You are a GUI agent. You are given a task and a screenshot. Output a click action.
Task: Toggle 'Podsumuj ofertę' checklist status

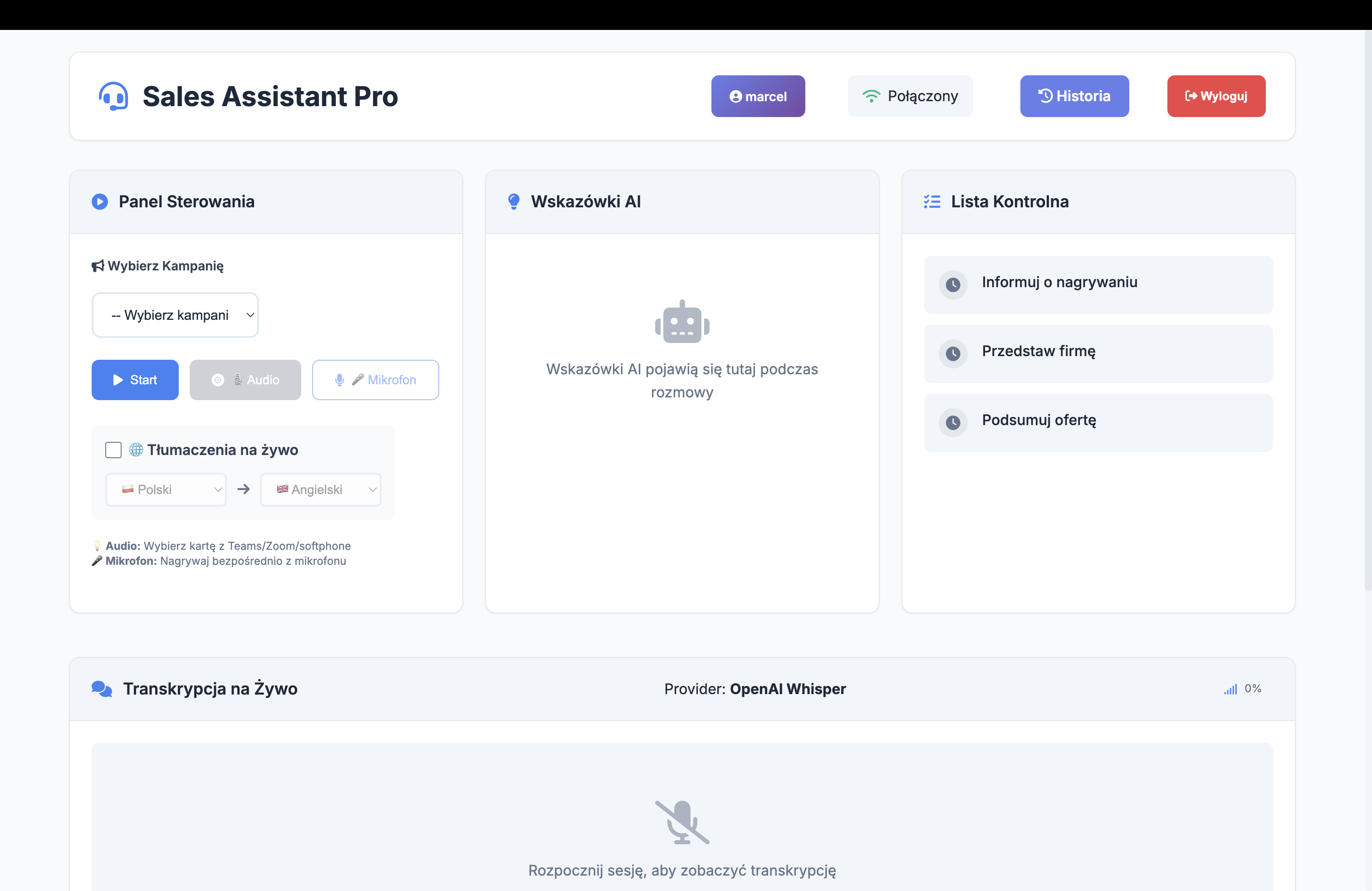coord(953,422)
